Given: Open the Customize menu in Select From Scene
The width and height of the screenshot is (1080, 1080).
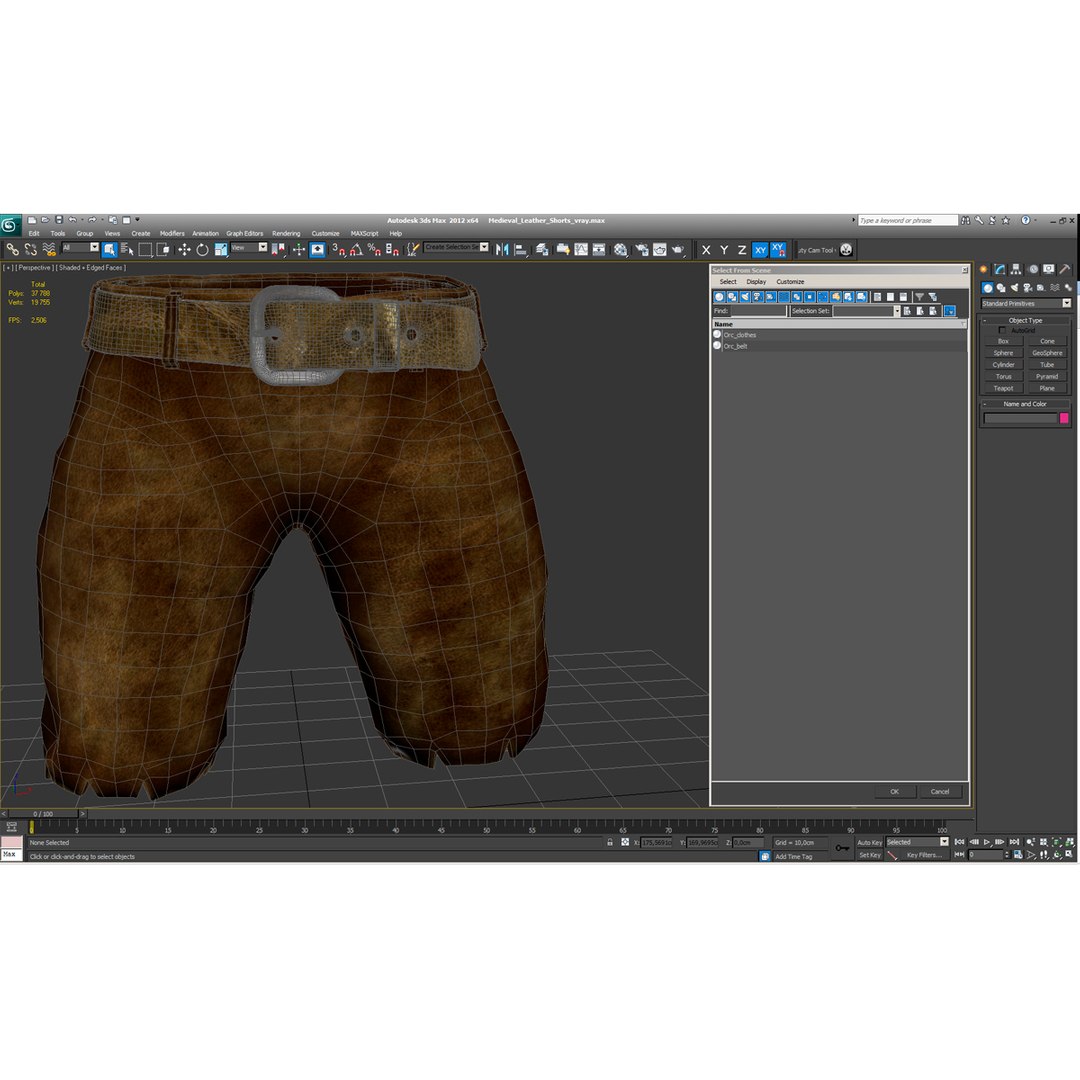Looking at the screenshot, I should (x=790, y=282).
